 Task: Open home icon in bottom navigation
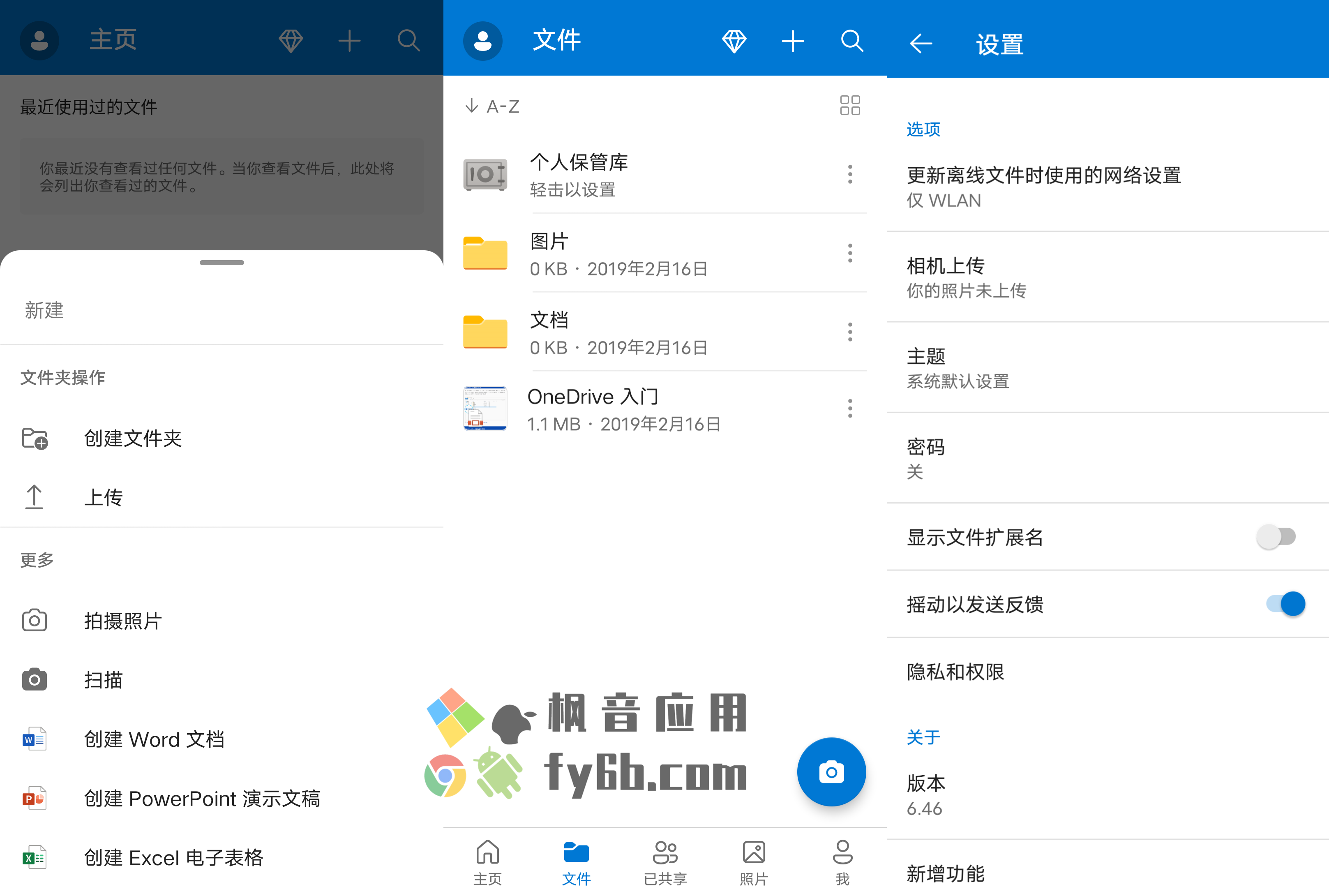(487, 852)
